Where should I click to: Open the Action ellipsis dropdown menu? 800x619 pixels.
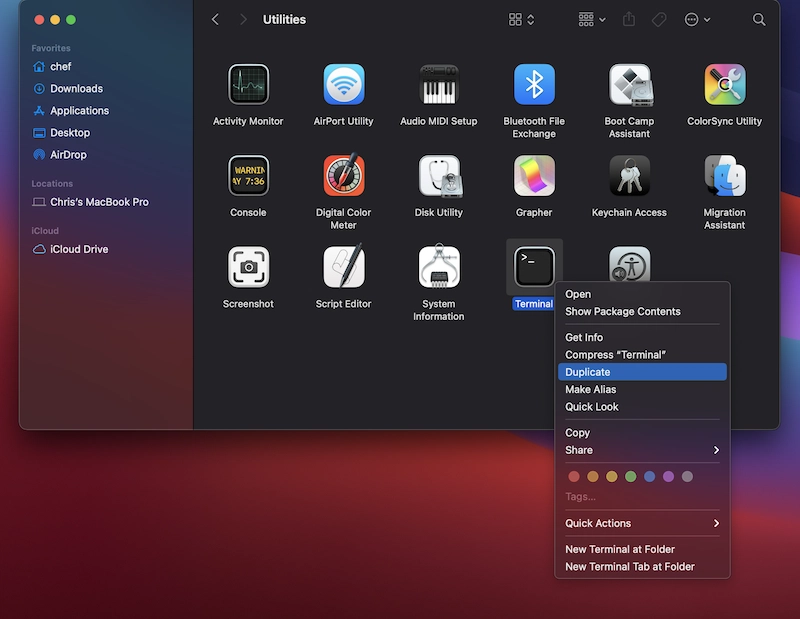[697, 19]
